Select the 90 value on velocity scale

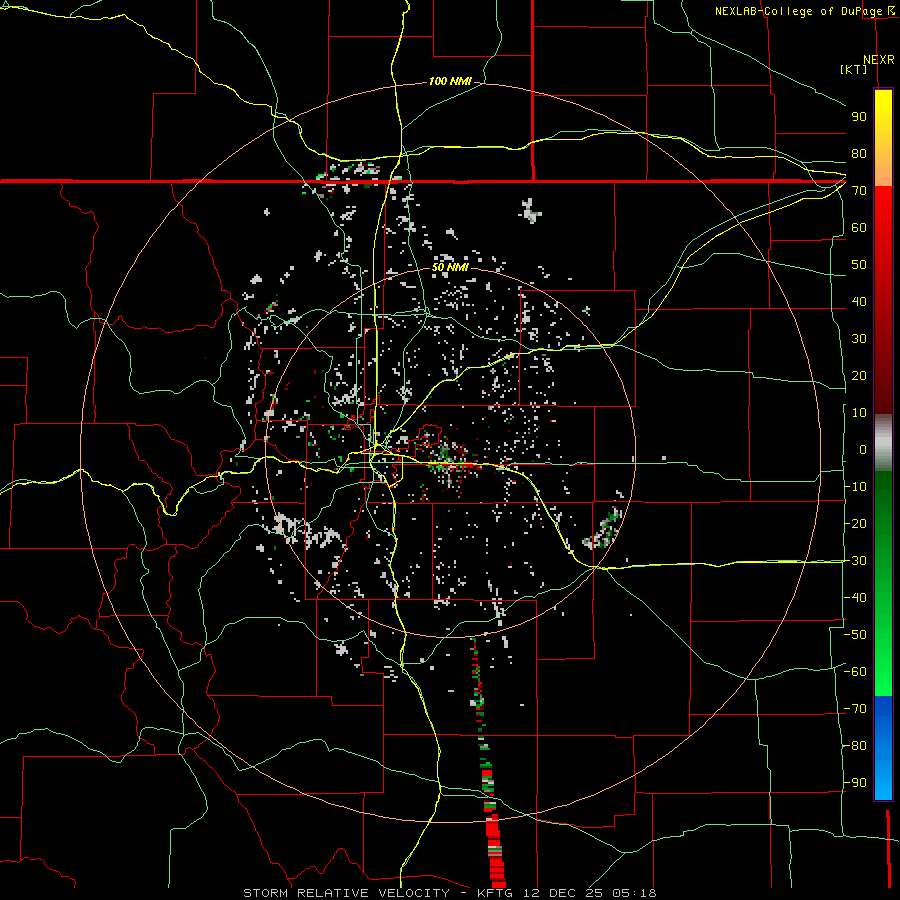(859, 117)
